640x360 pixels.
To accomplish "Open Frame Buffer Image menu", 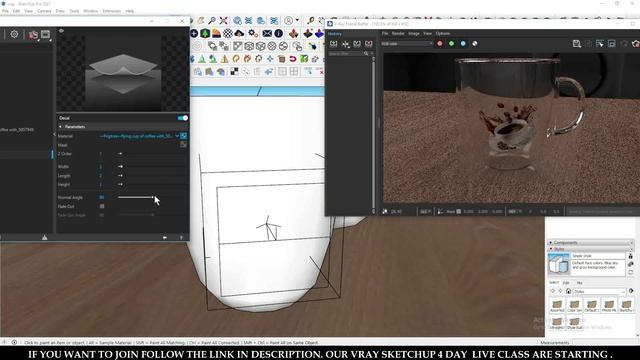I will tap(414, 33).
